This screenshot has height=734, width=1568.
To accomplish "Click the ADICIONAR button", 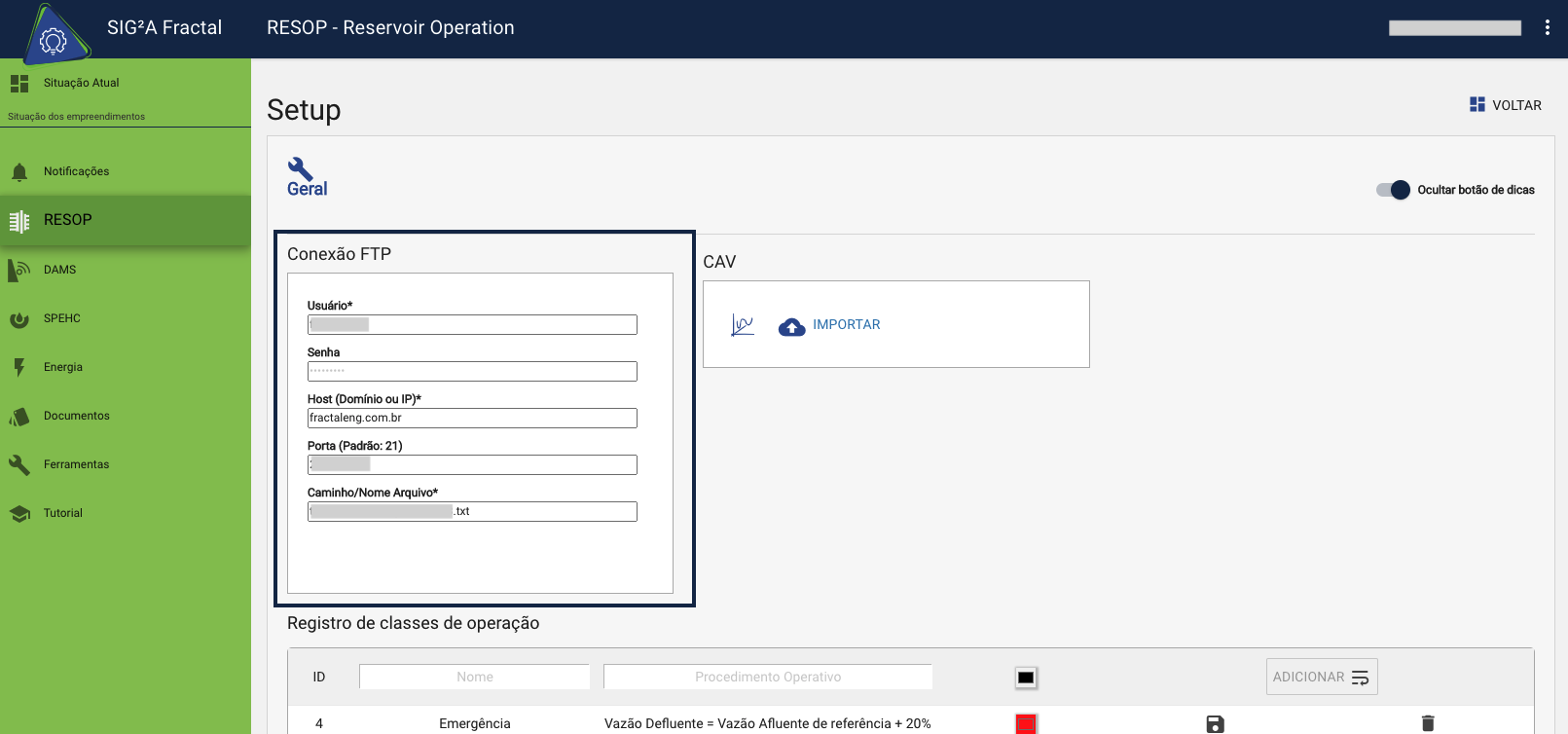I will (1321, 677).
